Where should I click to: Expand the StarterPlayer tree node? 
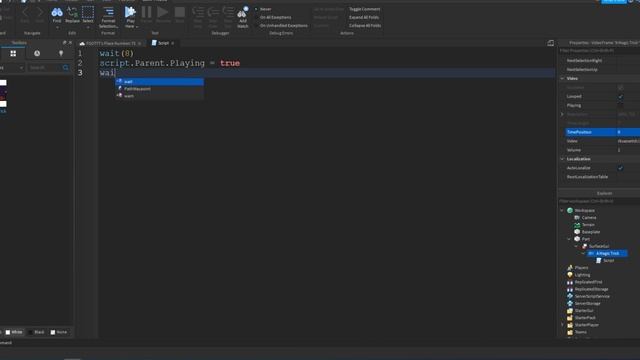coord(562,325)
